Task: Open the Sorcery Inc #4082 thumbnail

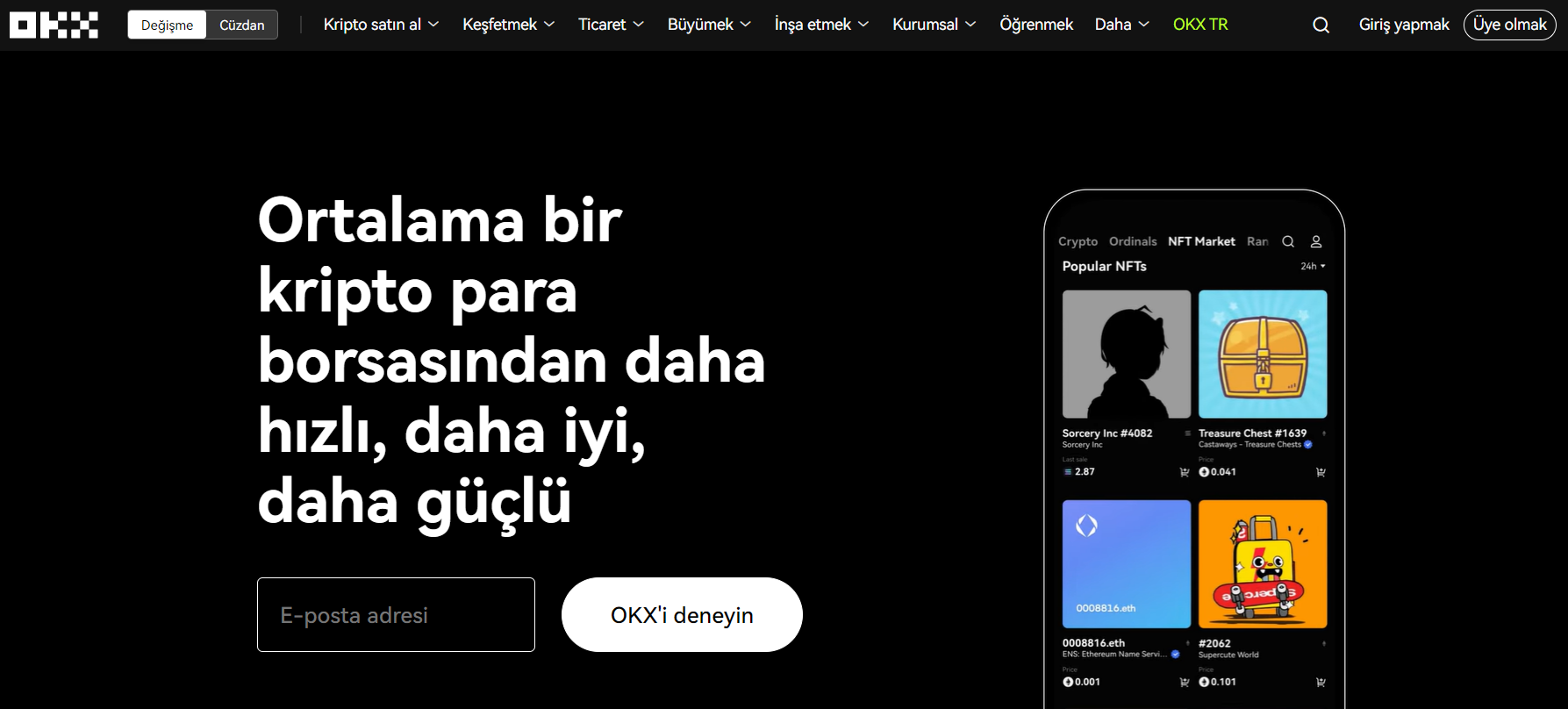Action: [1127, 354]
